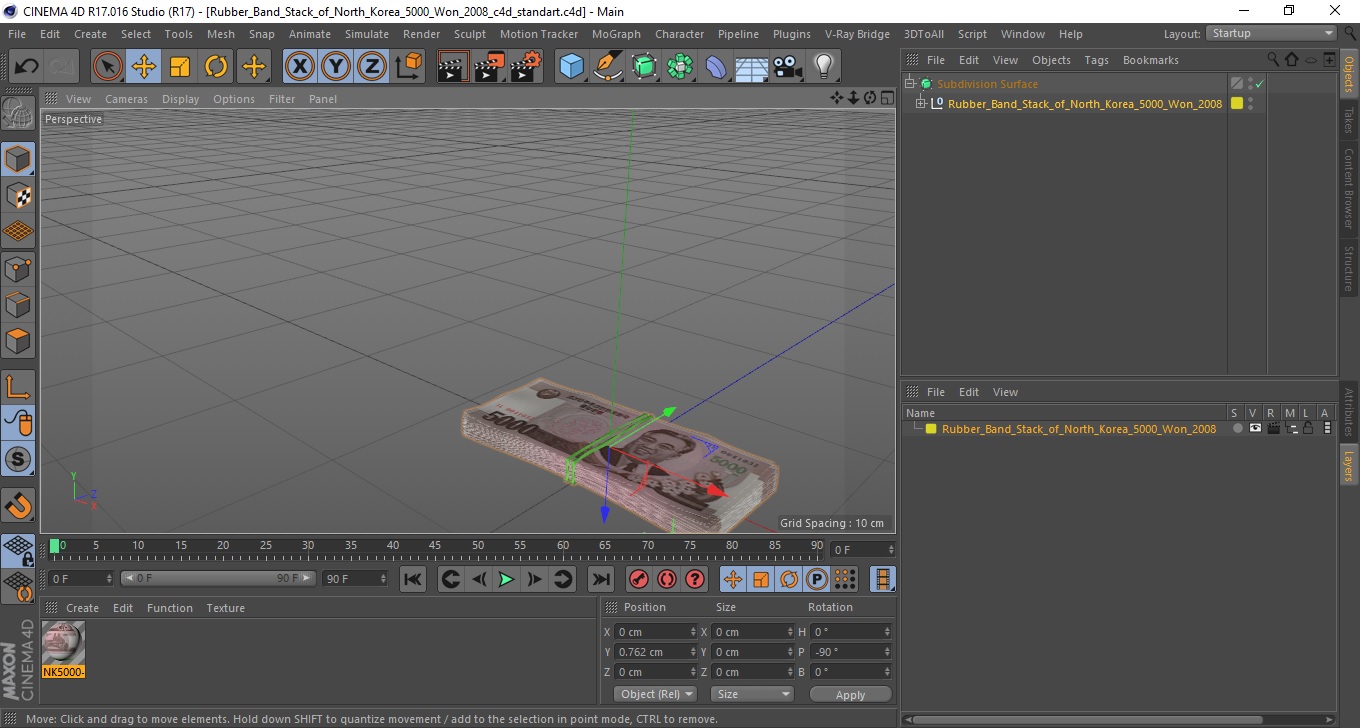Image resolution: width=1360 pixels, height=728 pixels.
Task: Switch to Polygons mode
Action: pos(18,340)
